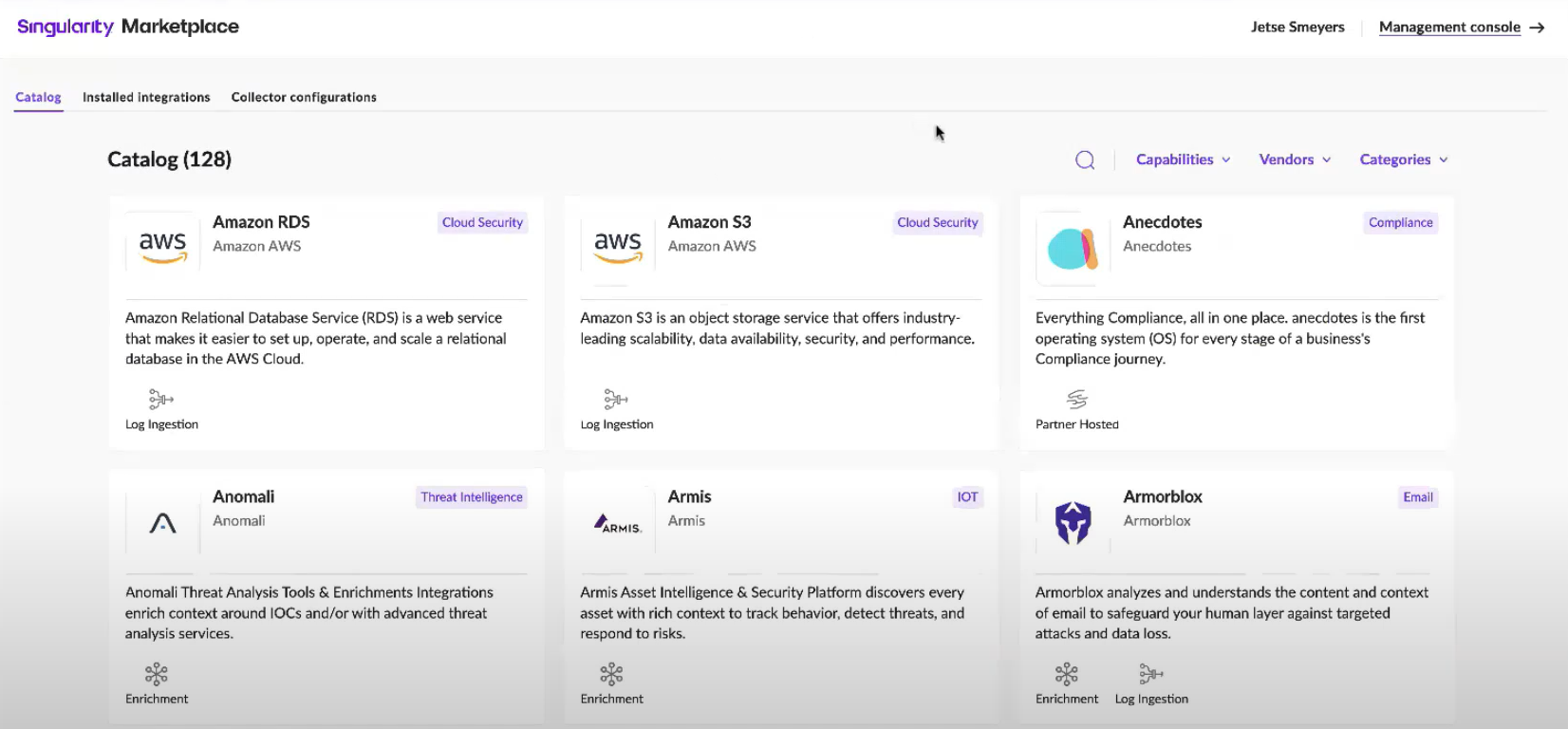Expand the Vendors filter dropdown
Viewport: 1568px width, 729px height.
pyautogui.click(x=1295, y=159)
